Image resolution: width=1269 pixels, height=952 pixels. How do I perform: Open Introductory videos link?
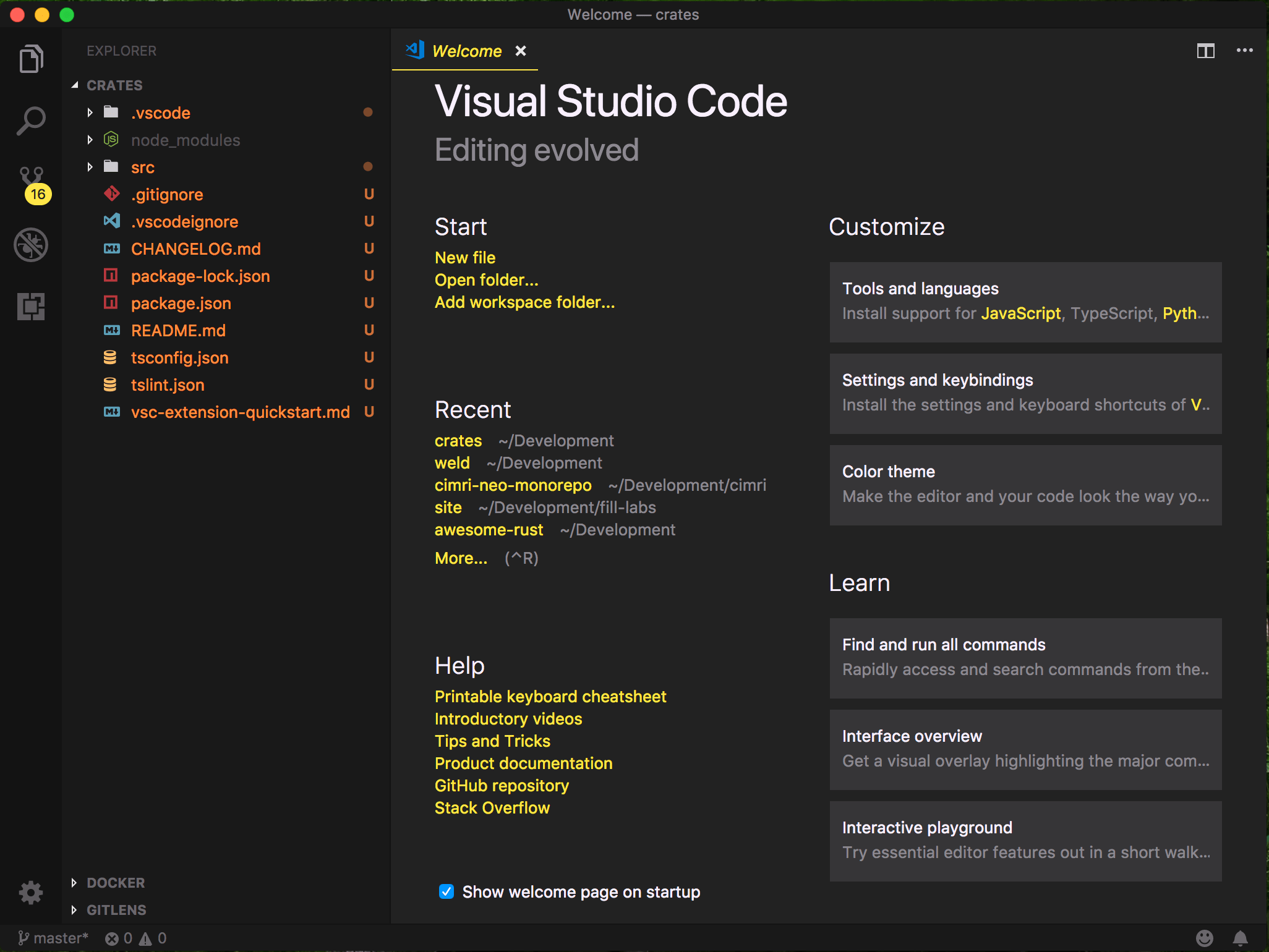pyautogui.click(x=508, y=718)
